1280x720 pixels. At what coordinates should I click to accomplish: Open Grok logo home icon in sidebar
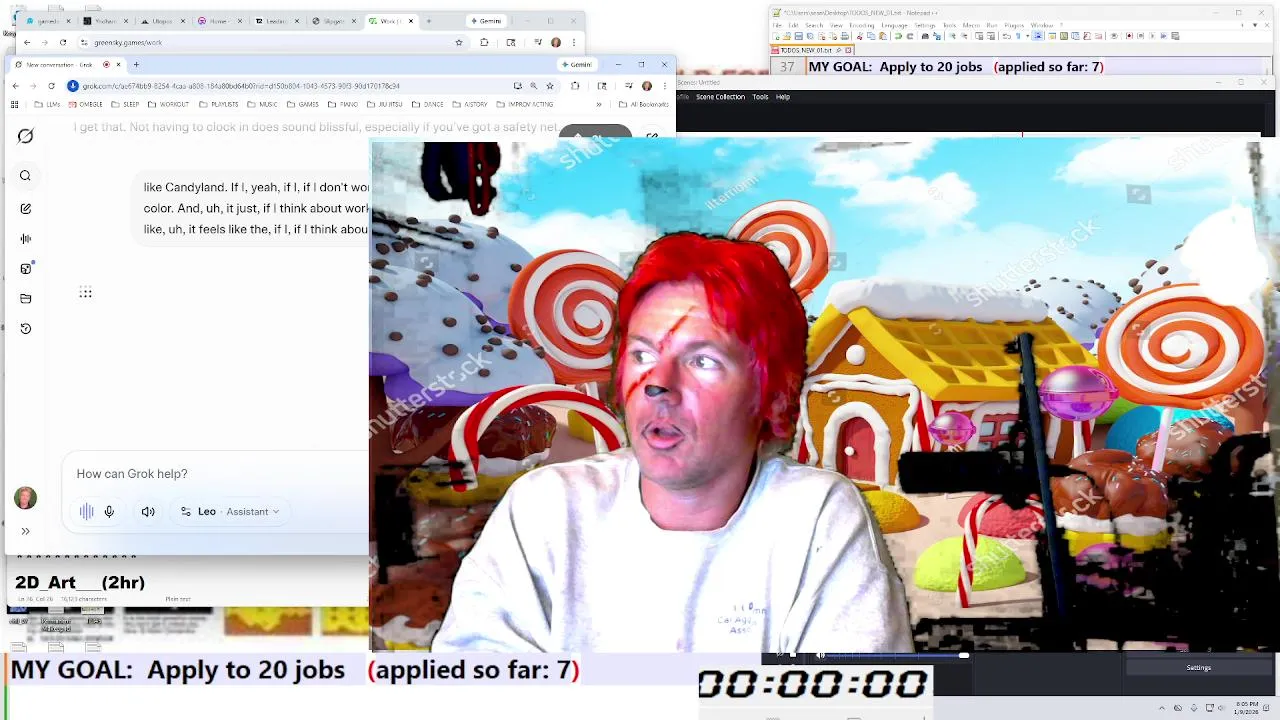pos(25,136)
